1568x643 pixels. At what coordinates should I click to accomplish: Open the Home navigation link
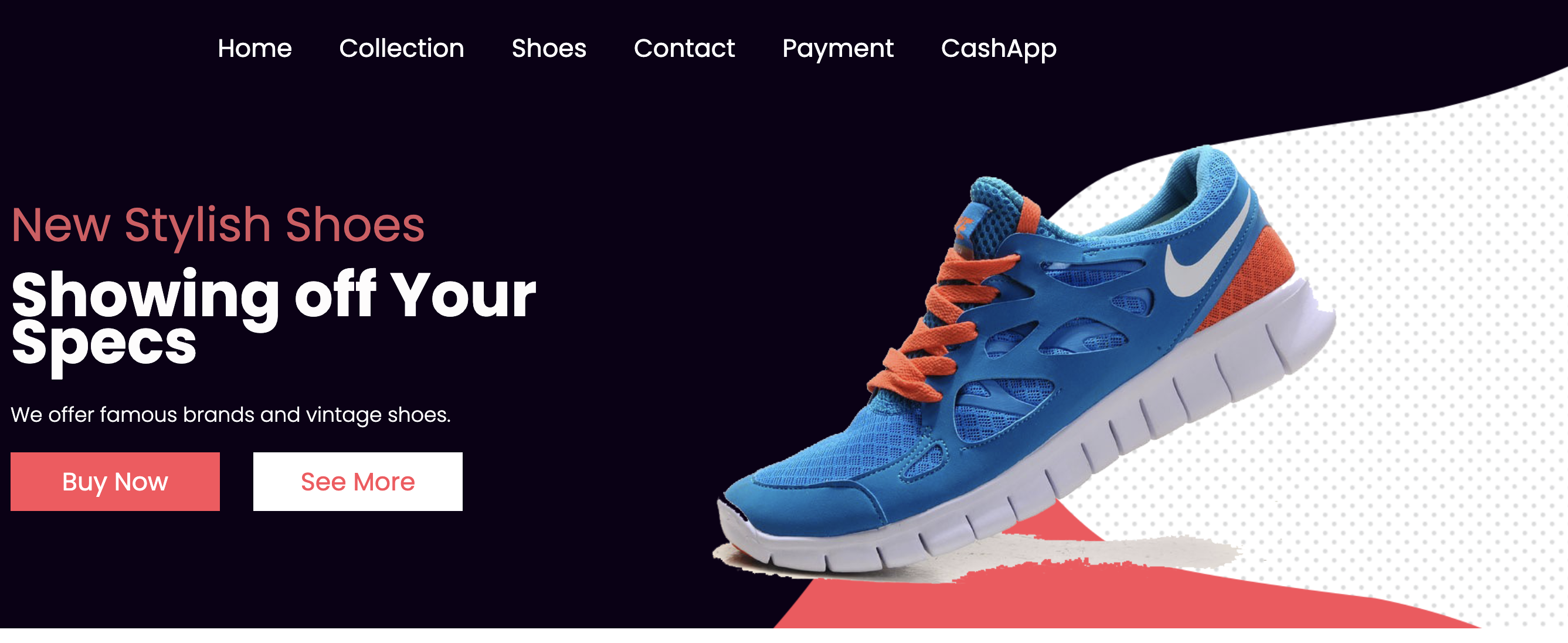pyautogui.click(x=254, y=48)
